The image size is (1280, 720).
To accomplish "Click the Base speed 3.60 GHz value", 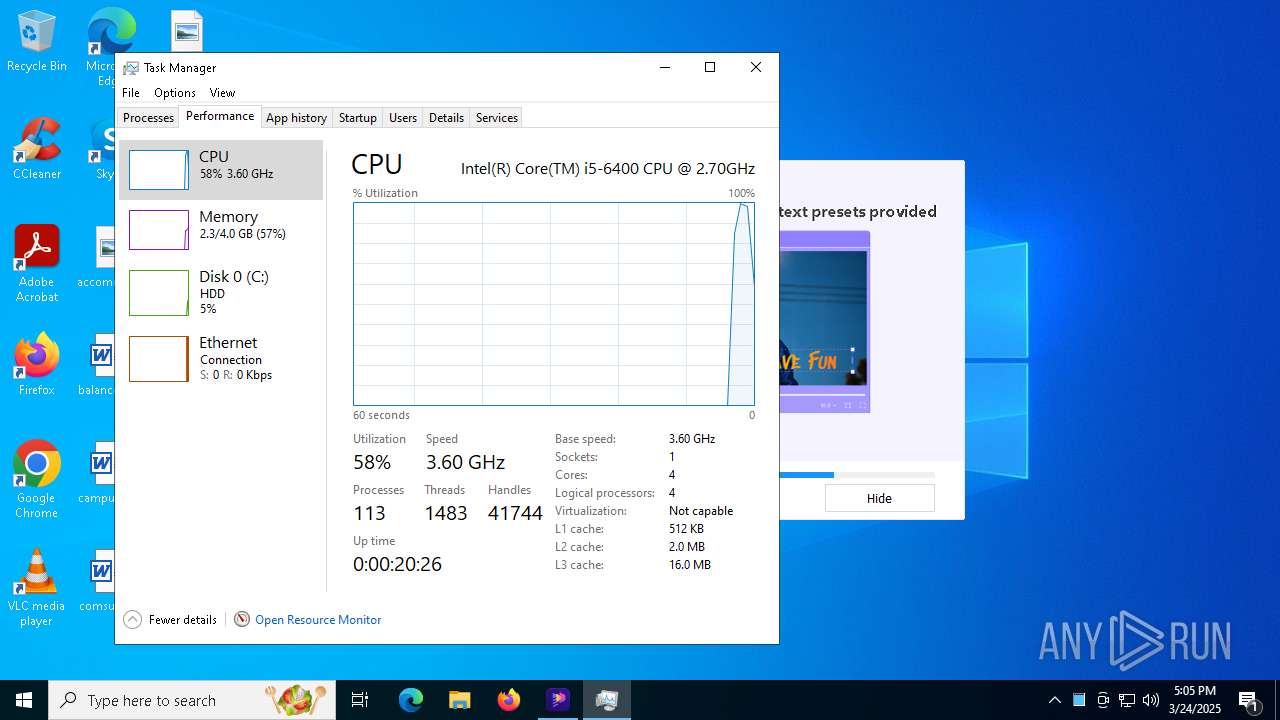I will (692, 439).
